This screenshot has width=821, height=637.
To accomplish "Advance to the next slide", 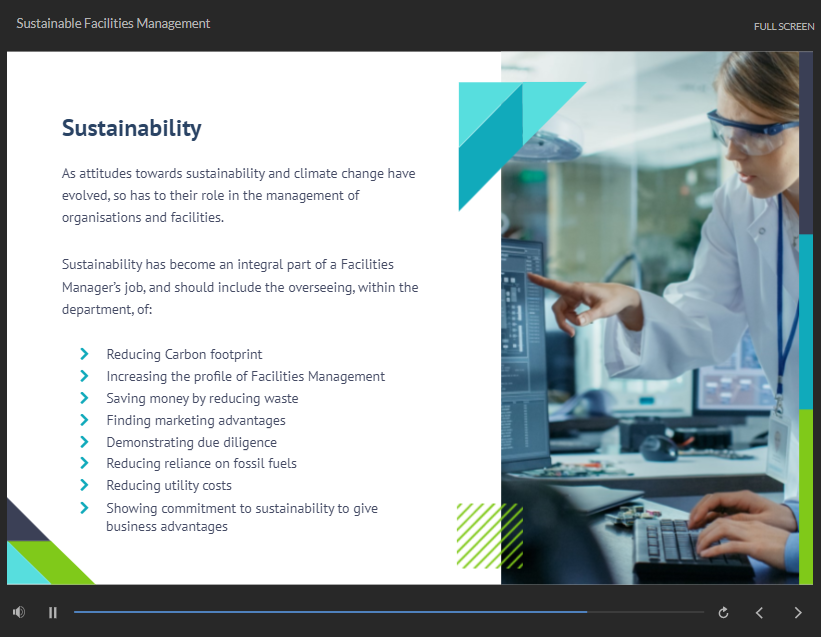I will click(797, 612).
